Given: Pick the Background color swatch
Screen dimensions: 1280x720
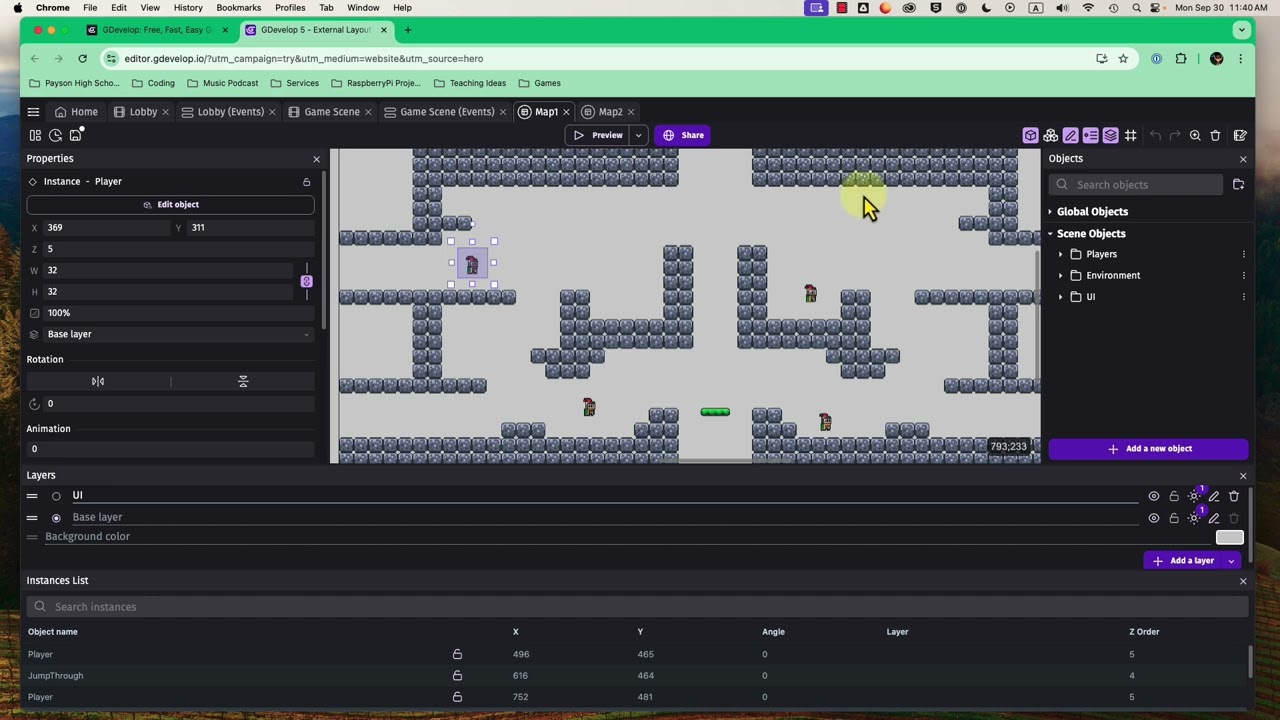Looking at the screenshot, I should 1230,538.
